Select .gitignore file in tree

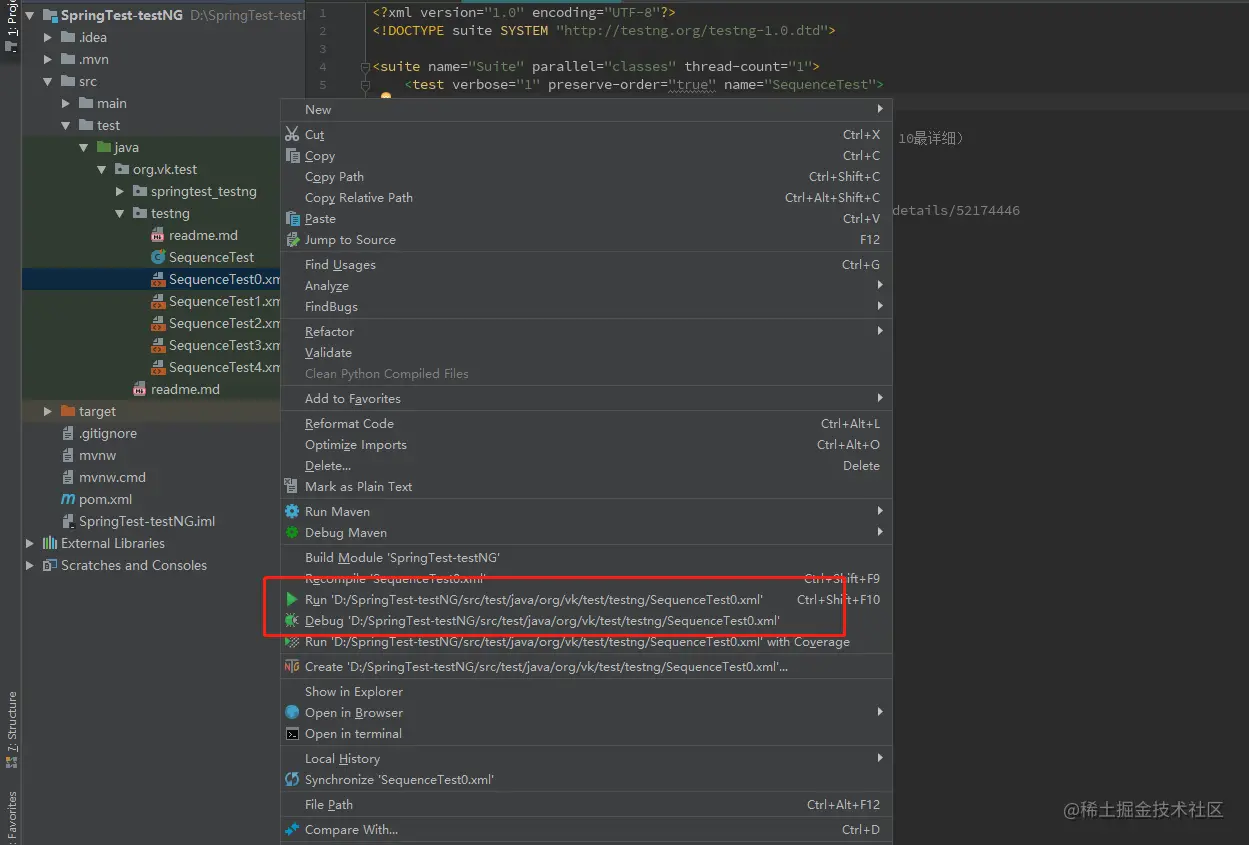coord(108,433)
